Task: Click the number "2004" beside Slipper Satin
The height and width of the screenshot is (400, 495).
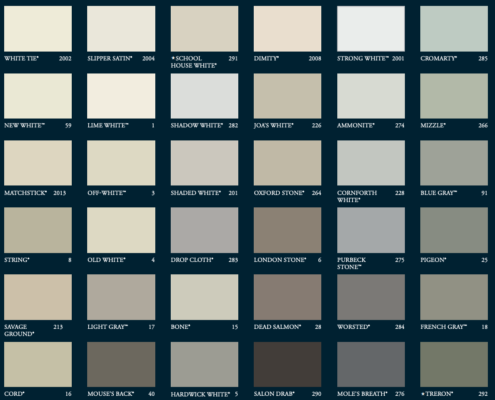Action: click(149, 59)
